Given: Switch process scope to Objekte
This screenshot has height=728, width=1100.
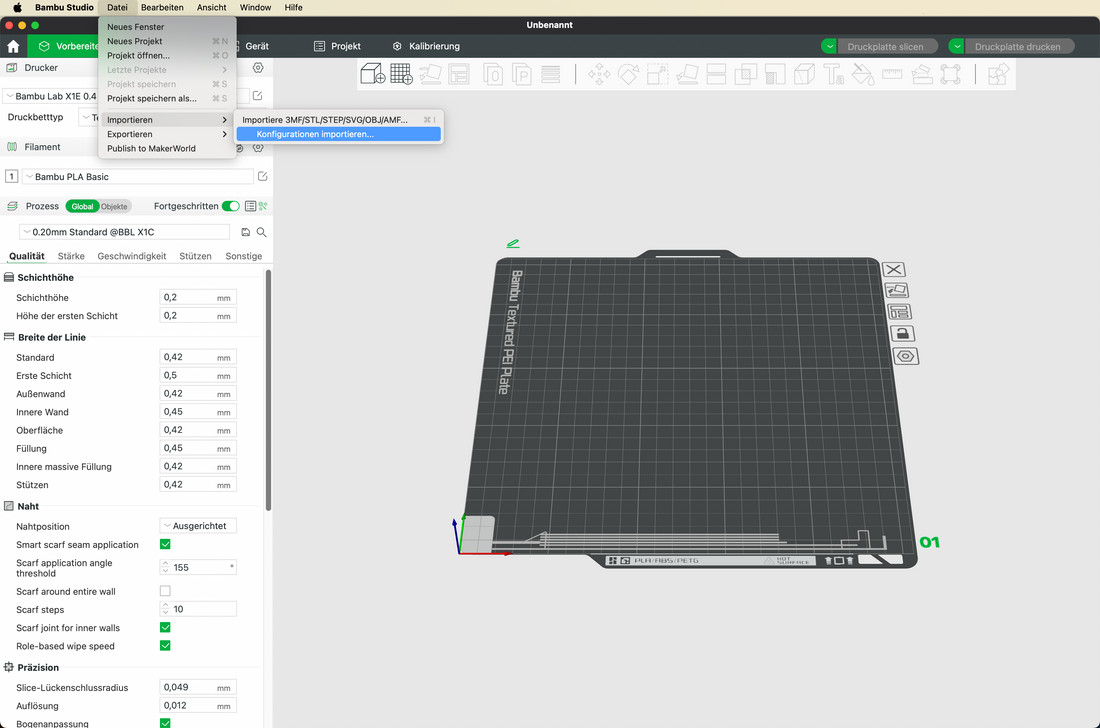Looking at the screenshot, I should tap(114, 206).
